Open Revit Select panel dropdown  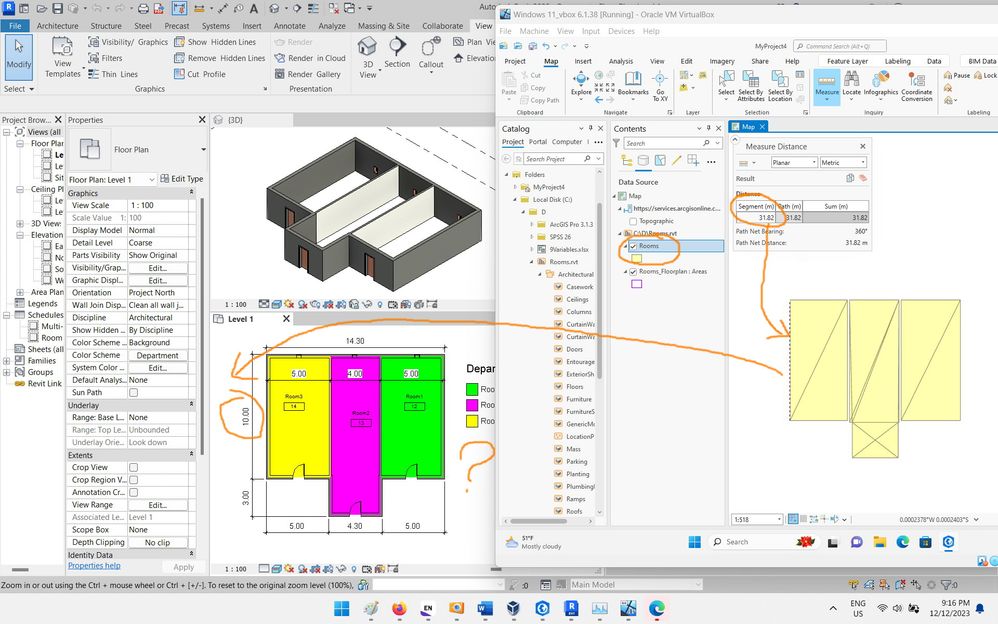tap(18, 89)
